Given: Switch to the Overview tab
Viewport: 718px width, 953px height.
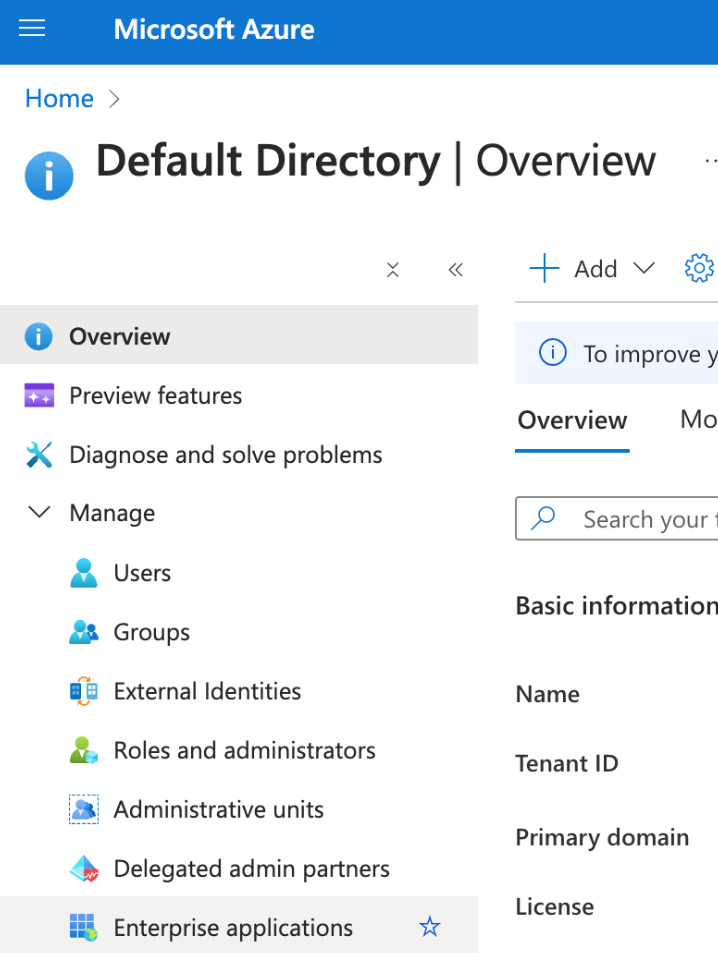Looking at the screenshot, I should point(572,420).
